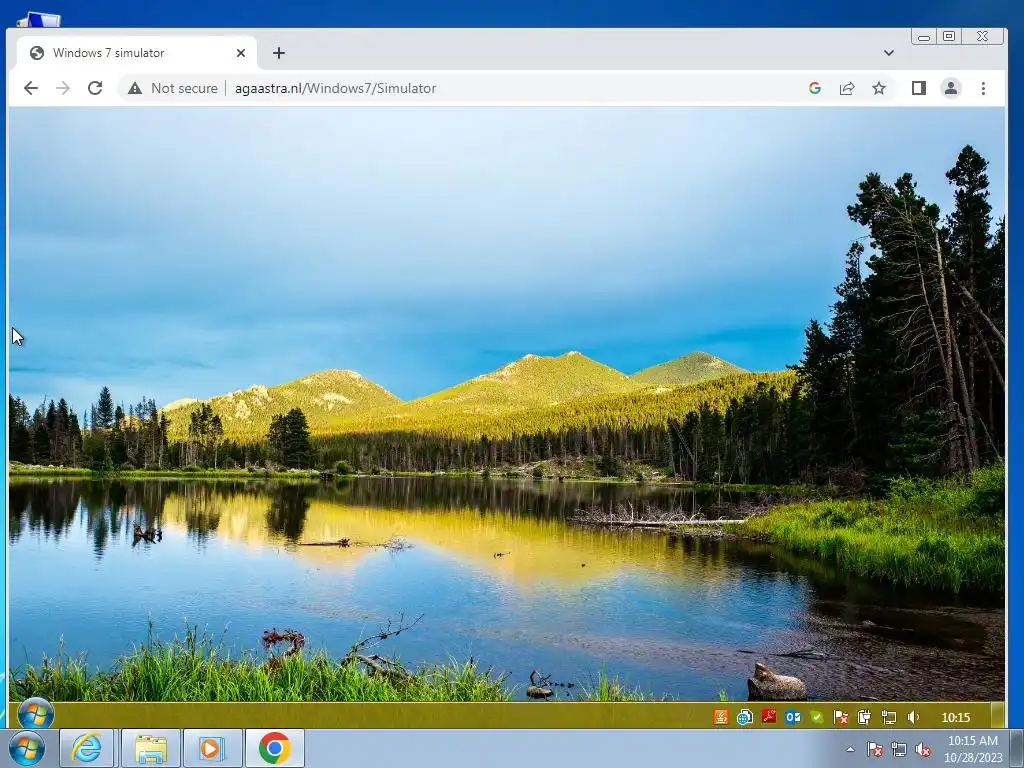The width and height of the screenshot is (1024, 768).
Task: Click host muted speaker tray icon
Action: pyautogui.click(x=923, y=749)
